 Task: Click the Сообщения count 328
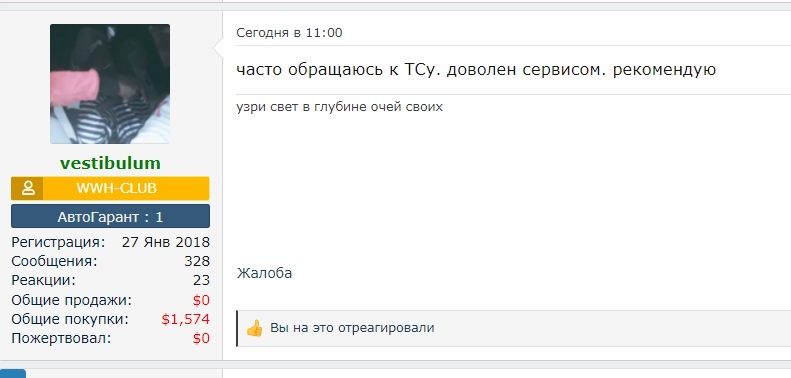pyautogui.click(x=197, y=261)
